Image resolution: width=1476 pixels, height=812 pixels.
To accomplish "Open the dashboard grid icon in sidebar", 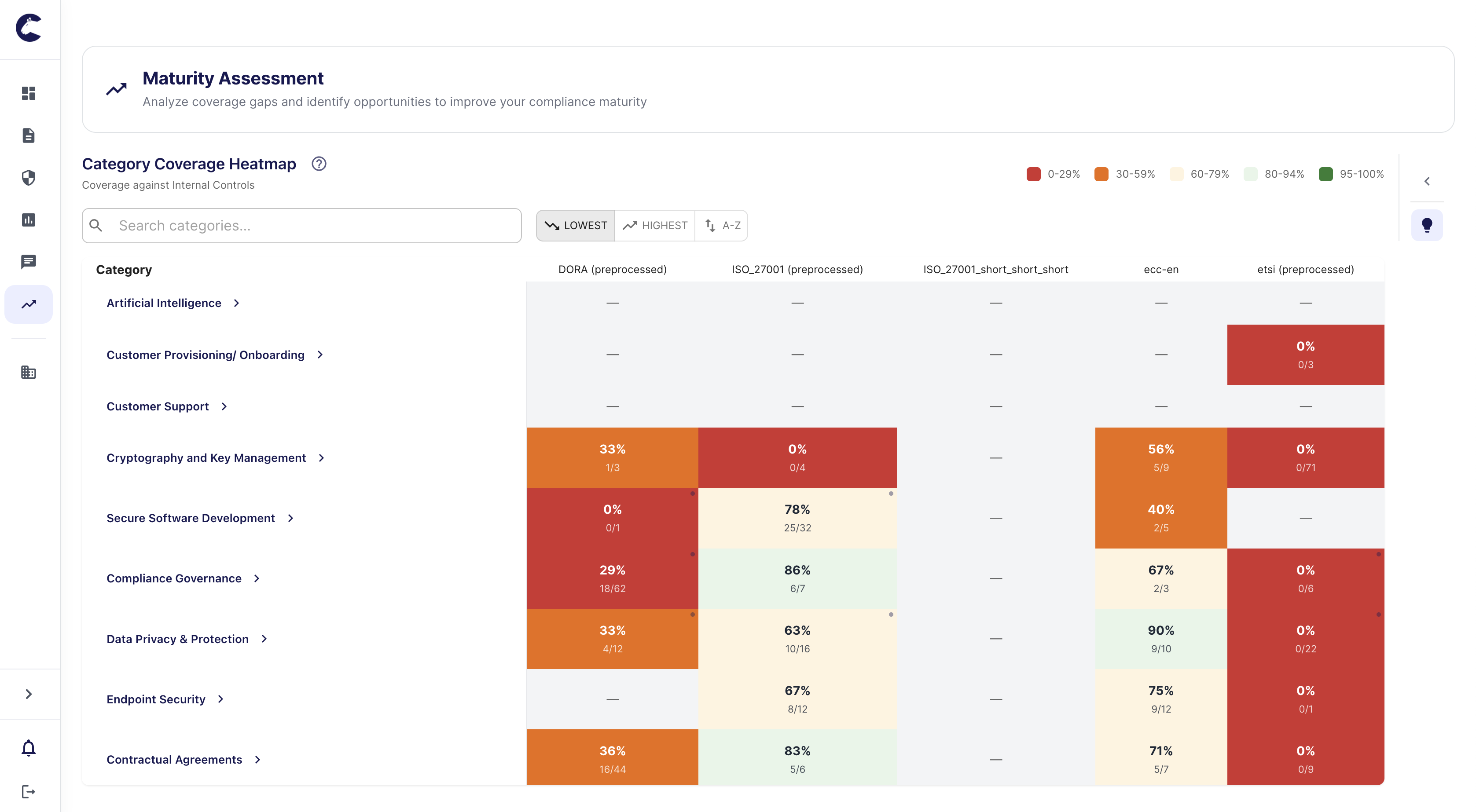I will tap(29, 93).
